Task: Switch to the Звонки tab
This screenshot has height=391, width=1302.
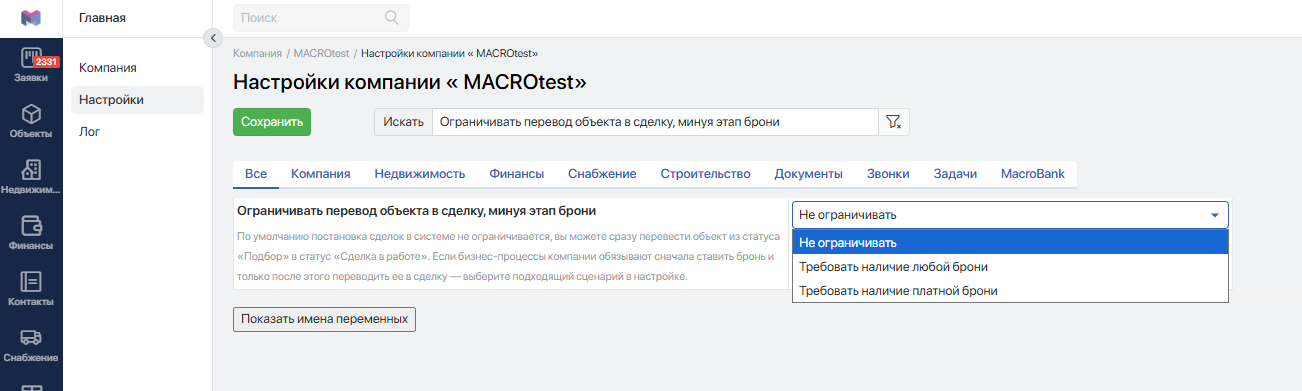Action: 888,174
